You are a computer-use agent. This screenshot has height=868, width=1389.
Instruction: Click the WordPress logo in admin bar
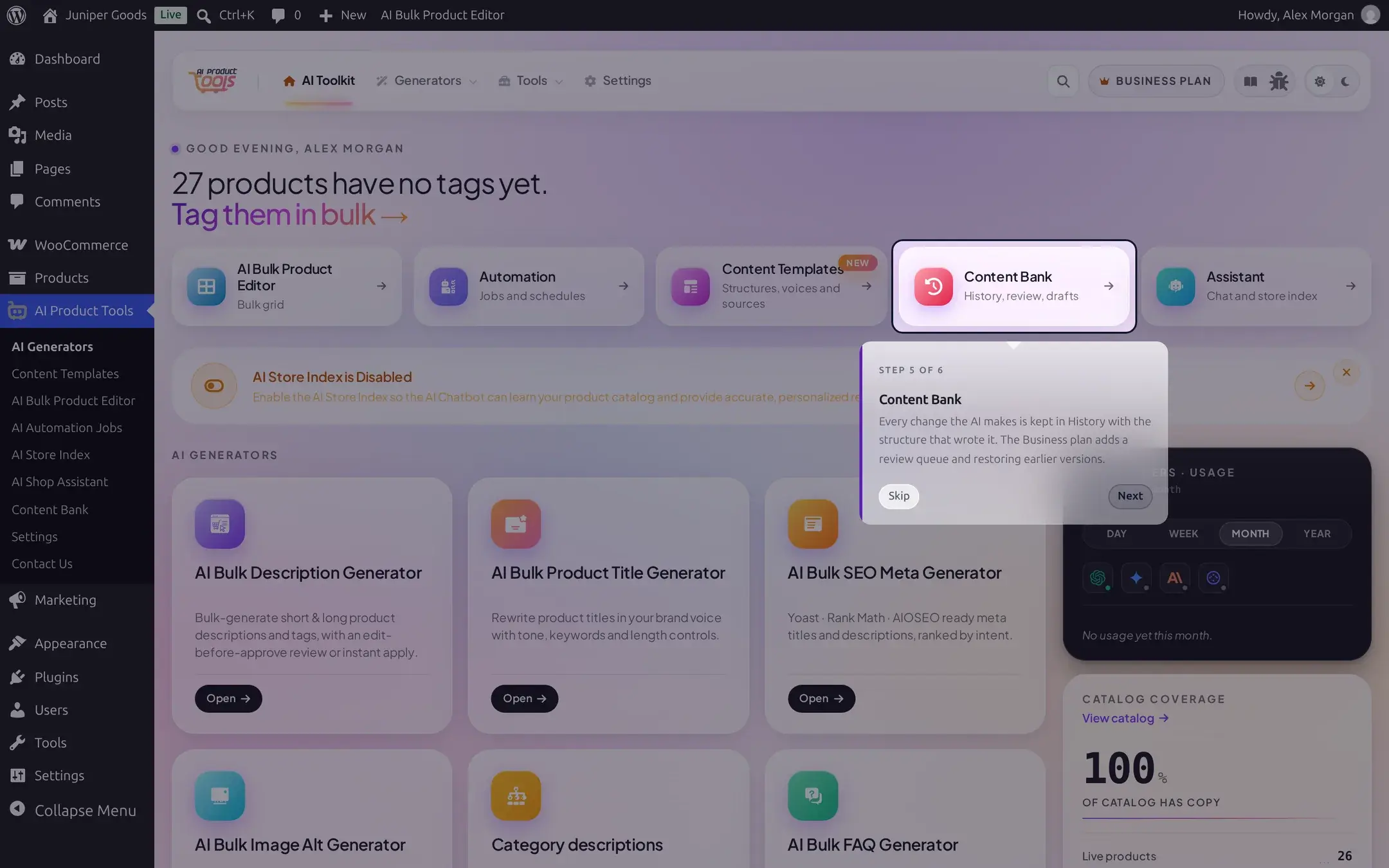[x=16, y=15]
